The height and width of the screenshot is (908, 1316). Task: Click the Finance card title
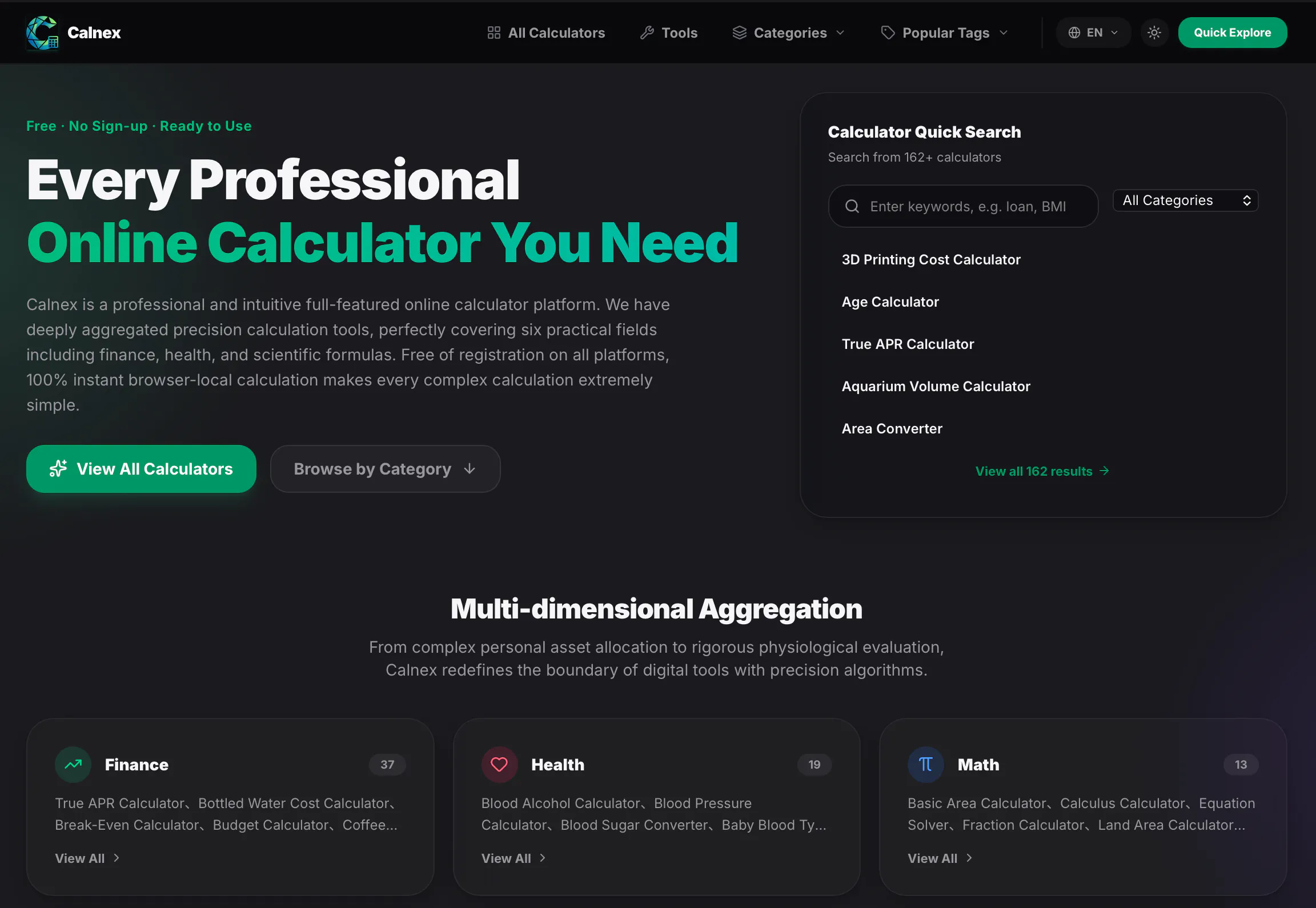[x=137, y=765]
